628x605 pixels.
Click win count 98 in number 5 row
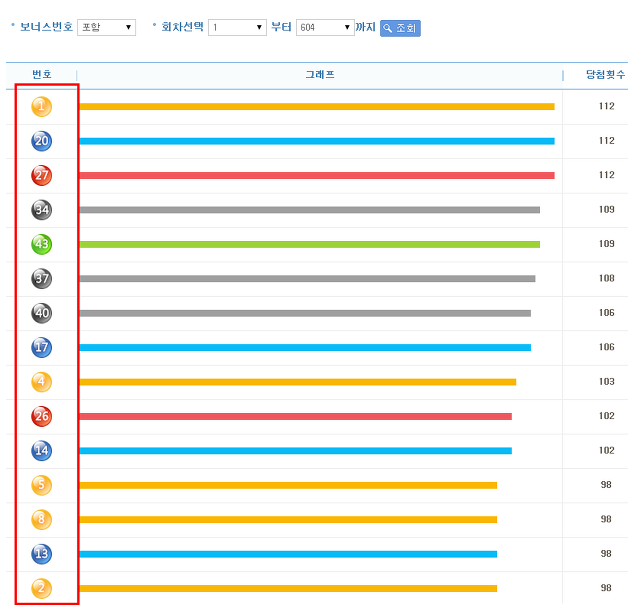606,485
